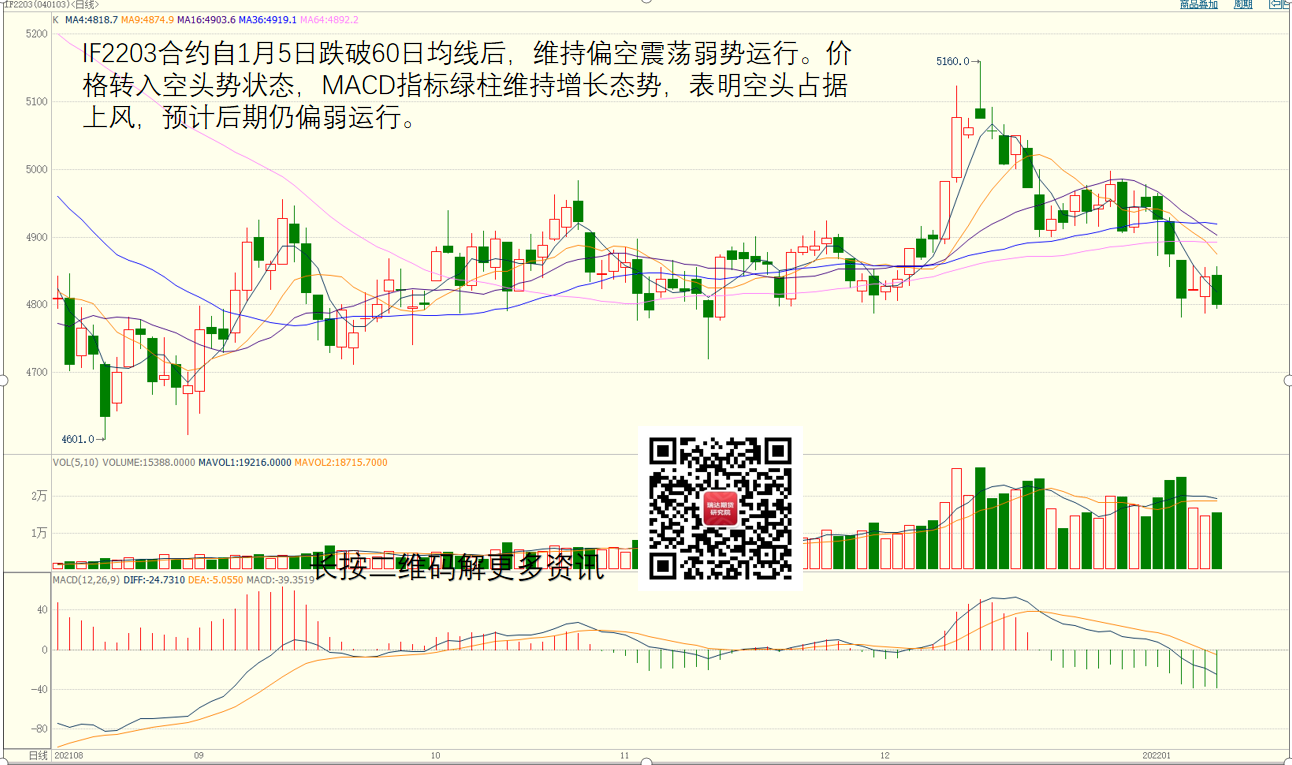The height and width of the screenshot is (765, 1292).
Task: Select the MA4:4818.7 moving average label
Action: 91,20
